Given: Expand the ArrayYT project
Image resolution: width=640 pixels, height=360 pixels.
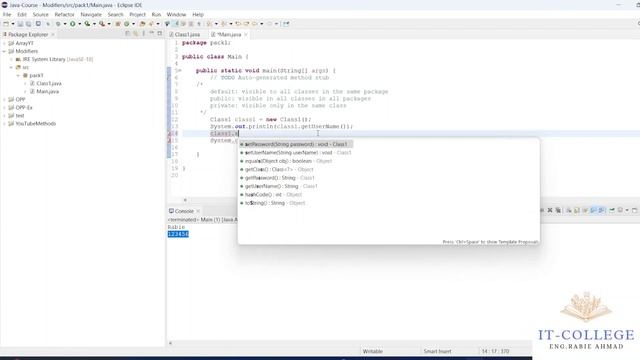Looking at the screenshot, I should point(4,43).
